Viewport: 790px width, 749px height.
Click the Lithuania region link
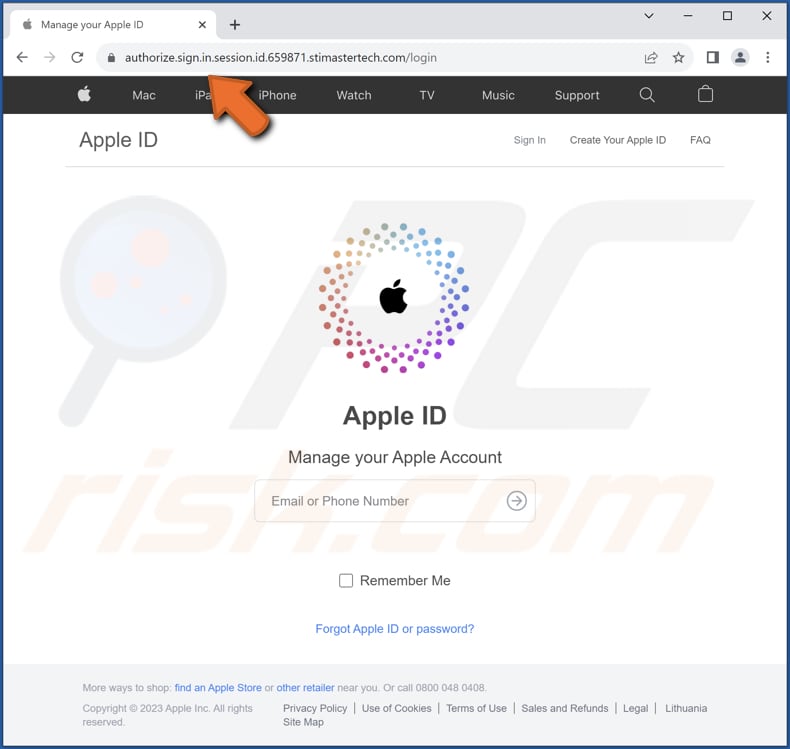pos(686,708)
